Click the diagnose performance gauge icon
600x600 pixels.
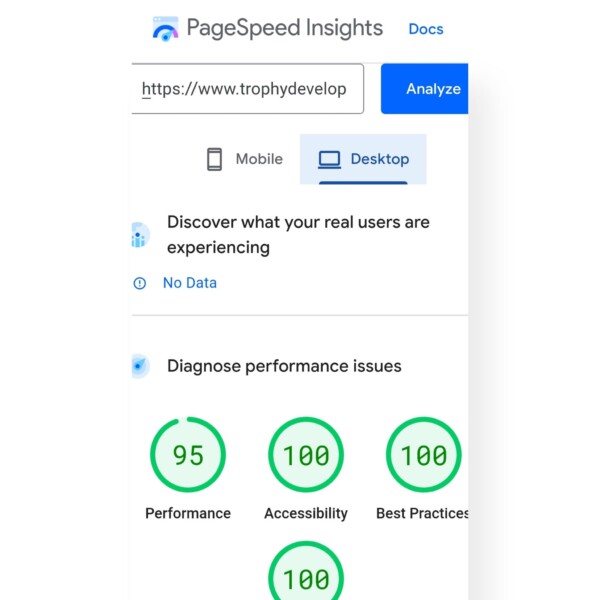point(140,366)
